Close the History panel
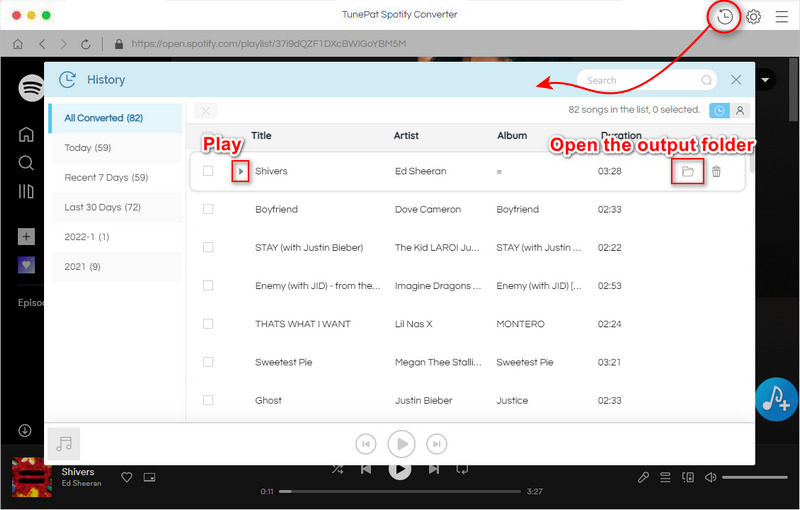Image resolution: width=800 pixels, height=510 pixels. pos(736,80)
